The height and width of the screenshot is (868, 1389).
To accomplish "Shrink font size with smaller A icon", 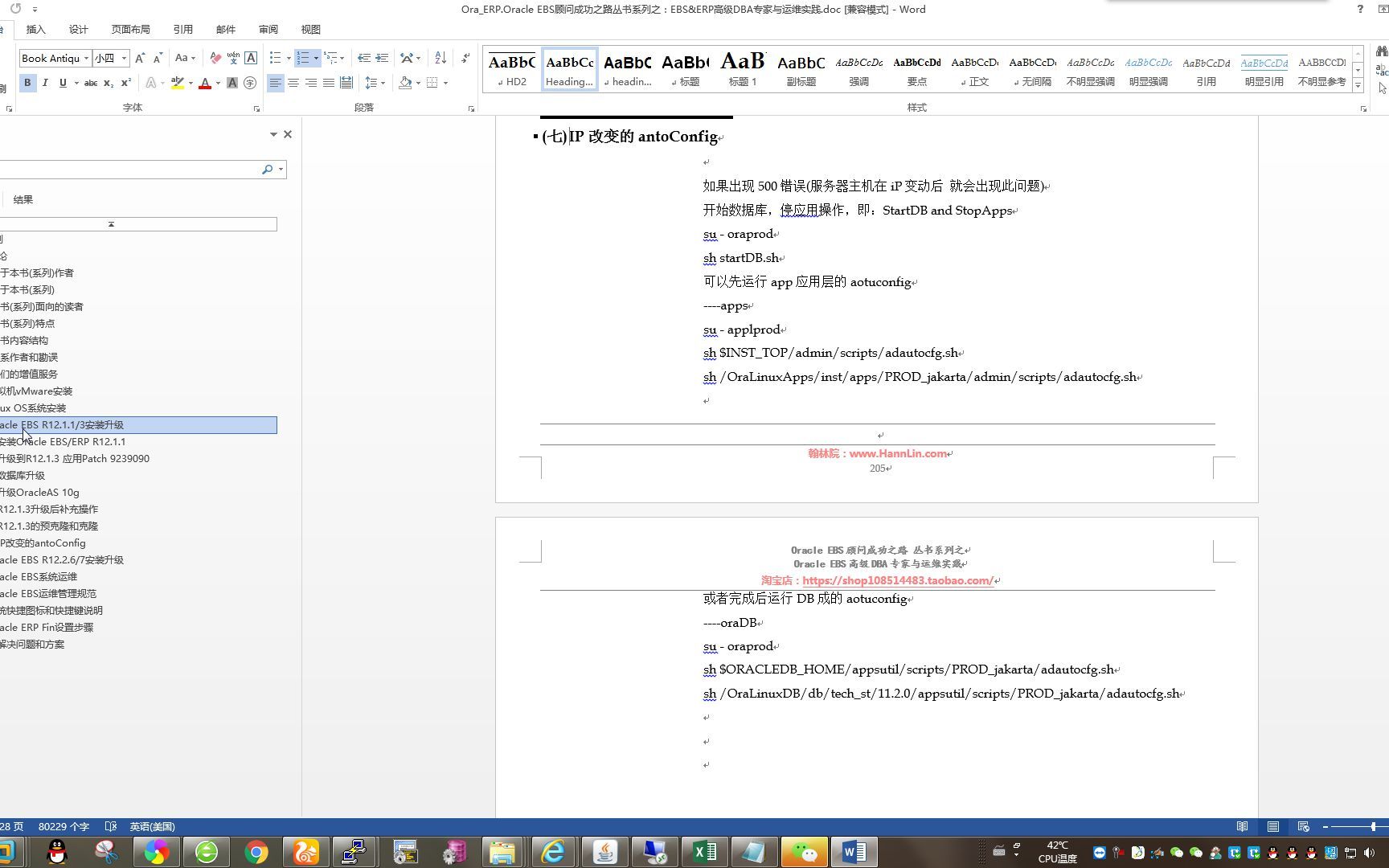I will pyautogui.click(x=158, y=58).
